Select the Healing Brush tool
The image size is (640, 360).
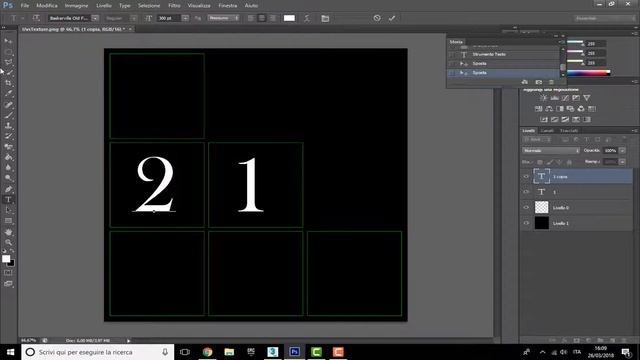(8, 104)
